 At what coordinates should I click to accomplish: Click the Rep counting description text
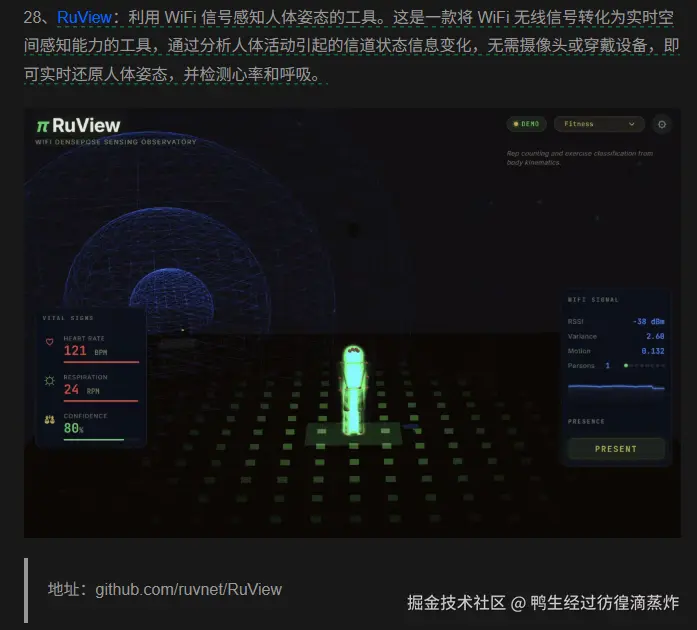(580, 158)
